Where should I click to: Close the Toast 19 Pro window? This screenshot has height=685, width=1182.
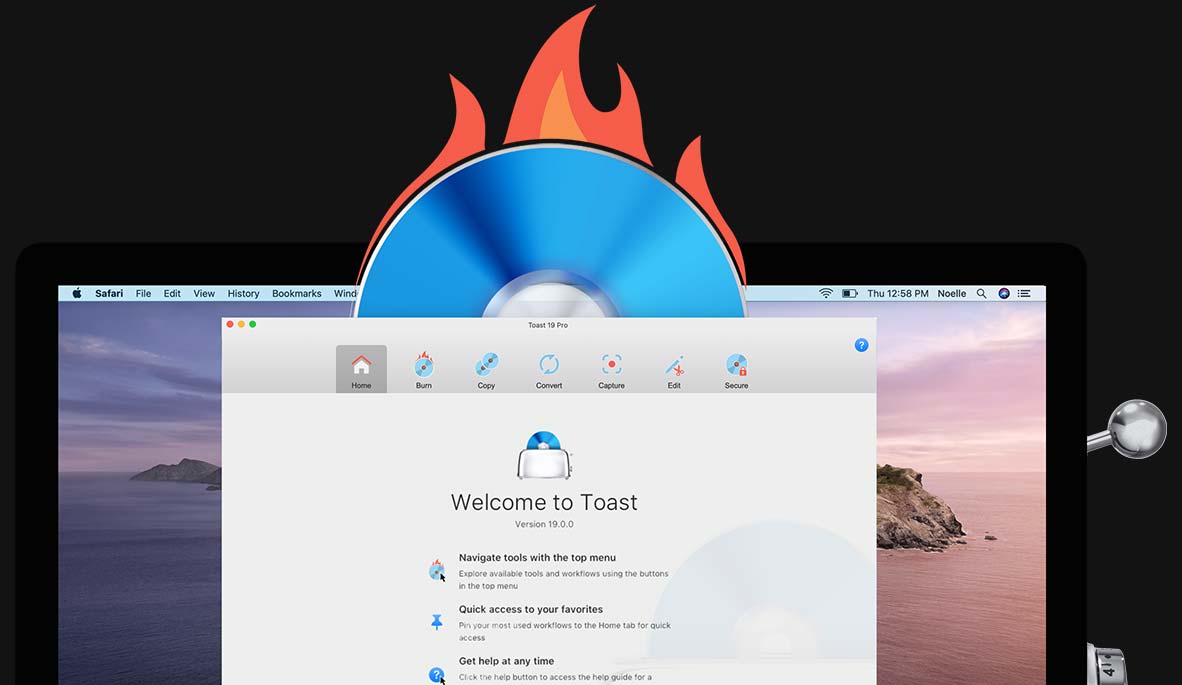[x=230, y=324]
